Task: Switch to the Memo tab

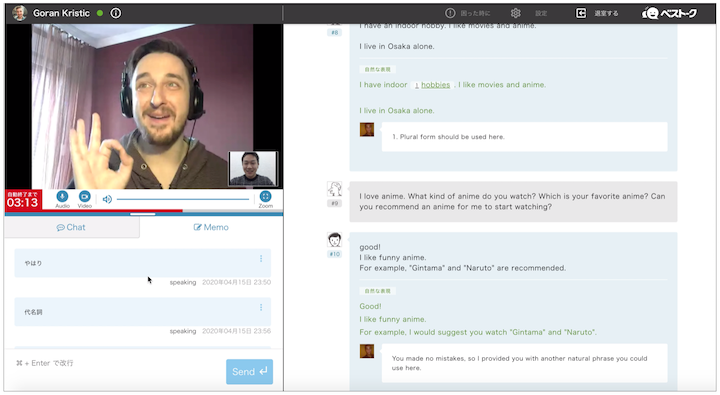Action: click(x=211, y=227)
